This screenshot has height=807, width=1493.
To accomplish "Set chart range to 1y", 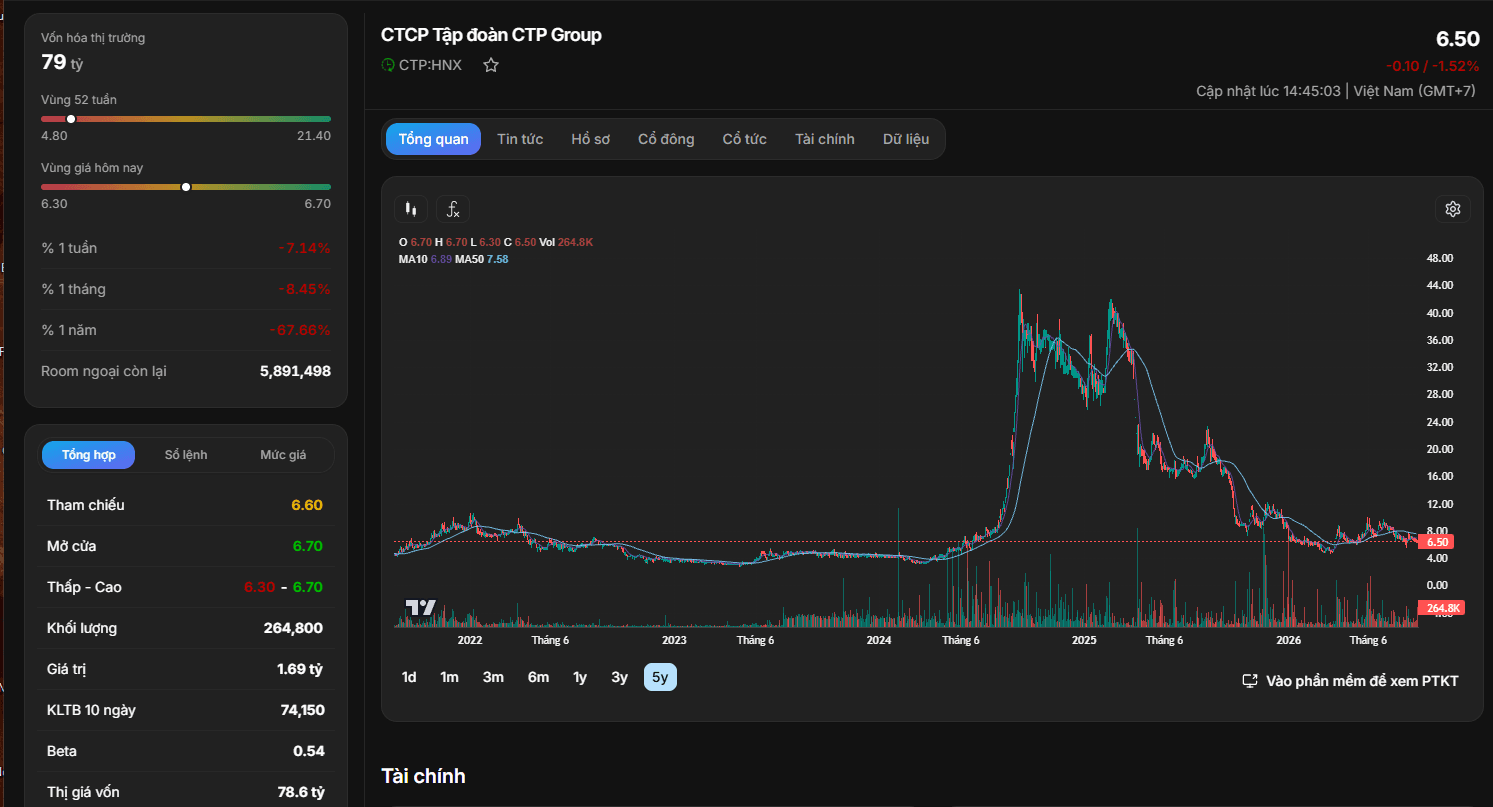I will 580,677.
